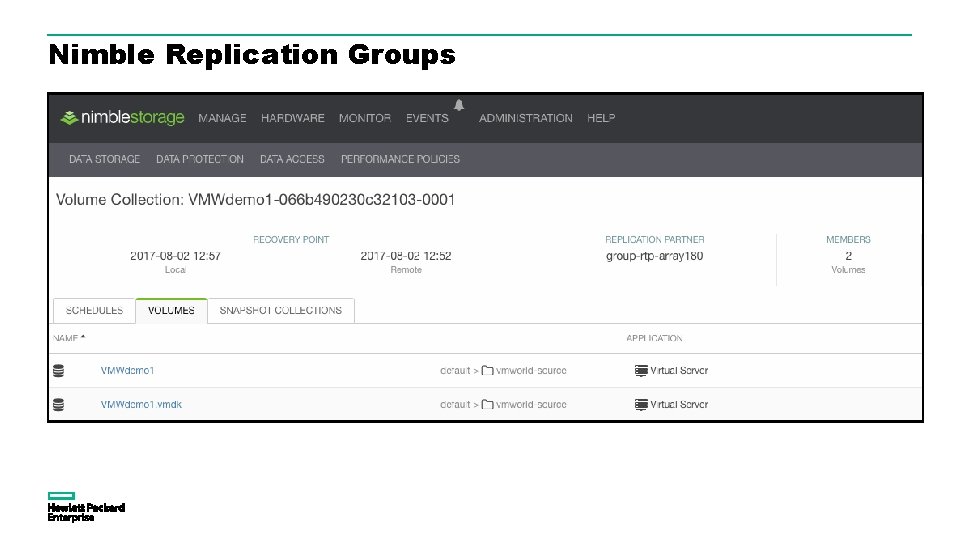Click the folder icon in the VMWdemo1.vmdk row
Image resolution: width=960 pixels, height=540 pixels.
(487, 405)
